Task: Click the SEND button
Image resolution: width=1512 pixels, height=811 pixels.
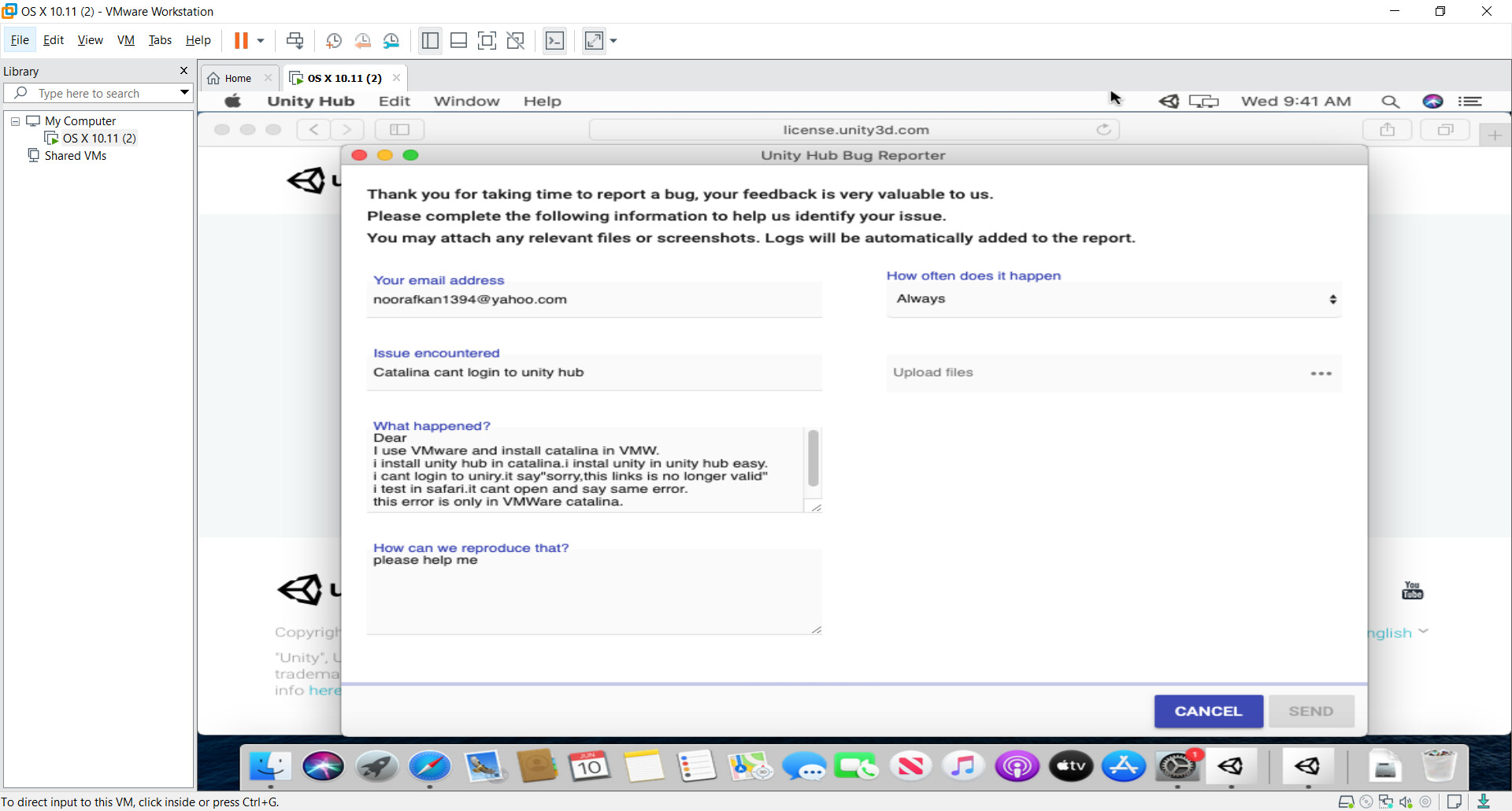Action: click(x=1311, y=711)
